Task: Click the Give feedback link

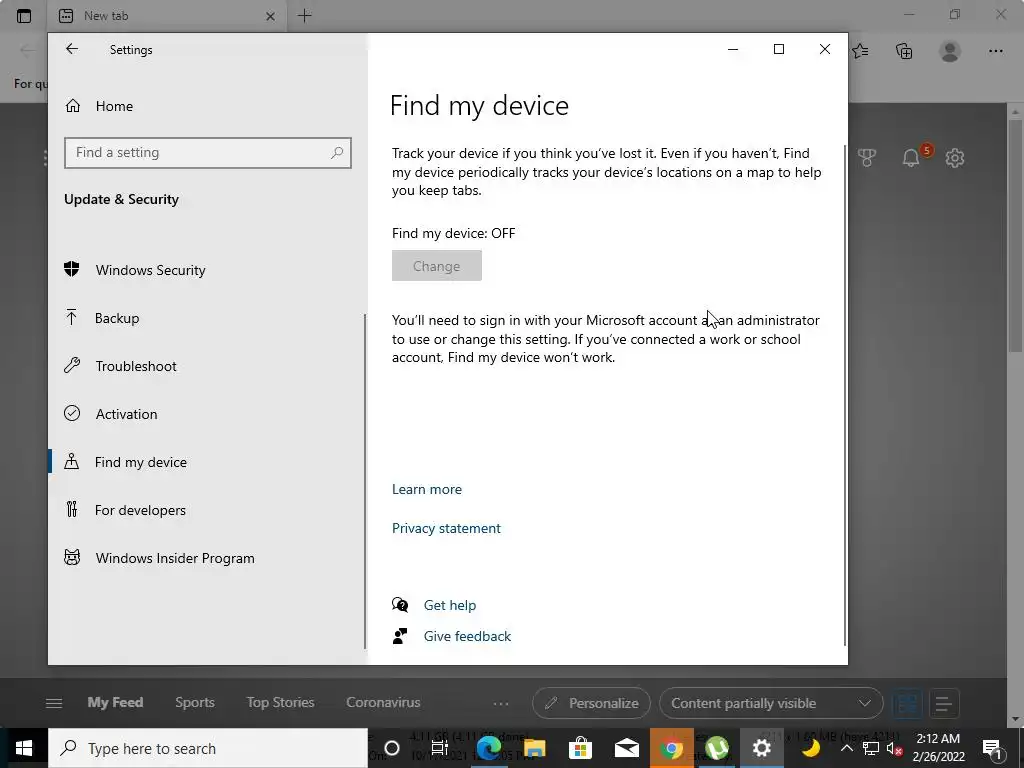Action: pyautogui.click(x=468, y=636)
